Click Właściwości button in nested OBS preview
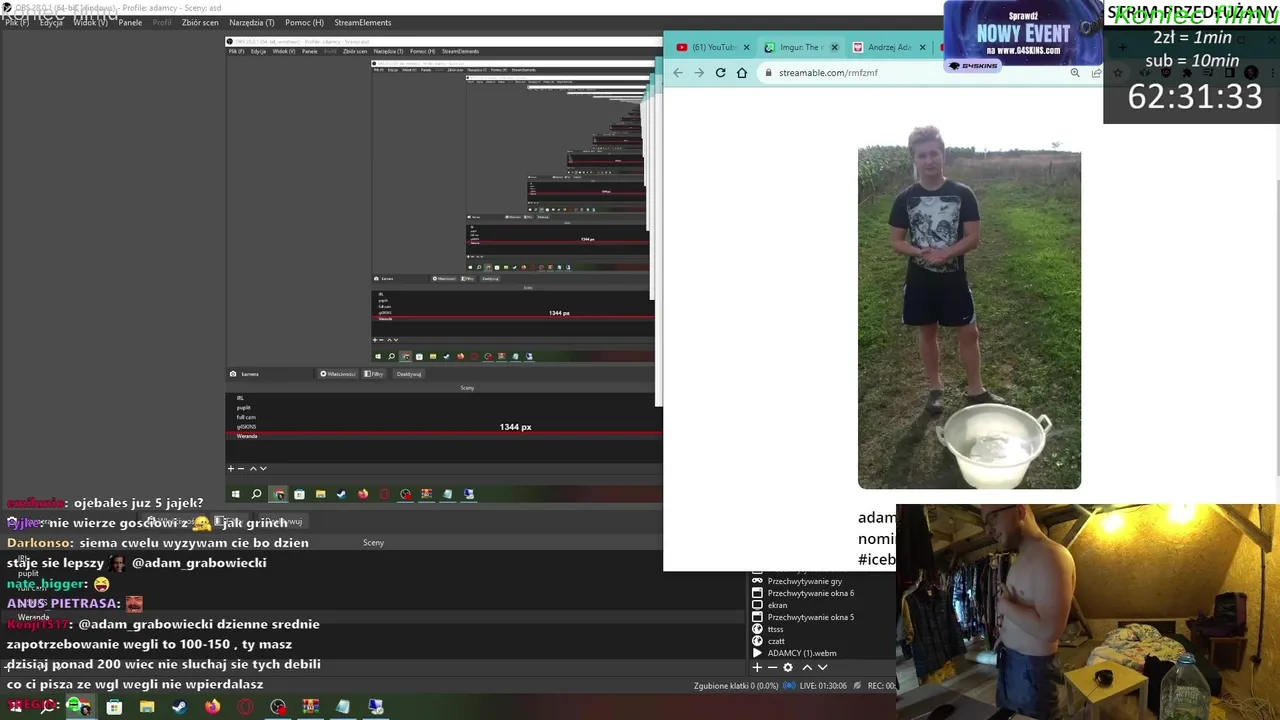The image size is (1280, 720). (x=338, y=374)
